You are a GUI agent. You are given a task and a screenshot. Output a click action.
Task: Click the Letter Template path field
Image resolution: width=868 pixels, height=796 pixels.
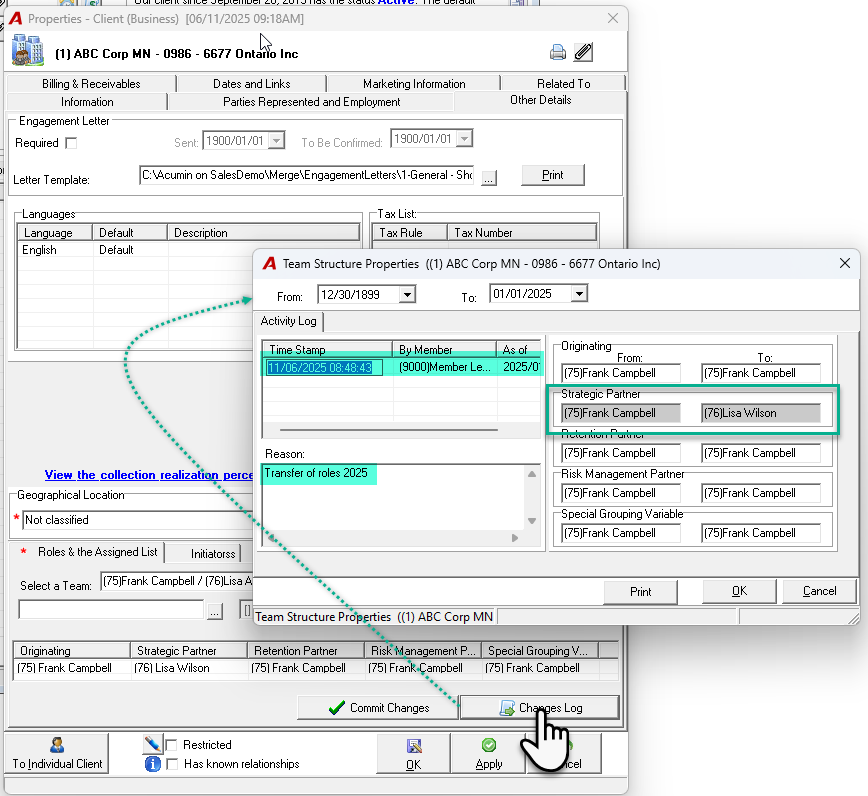pyautogui.click(x=307, y=175)
